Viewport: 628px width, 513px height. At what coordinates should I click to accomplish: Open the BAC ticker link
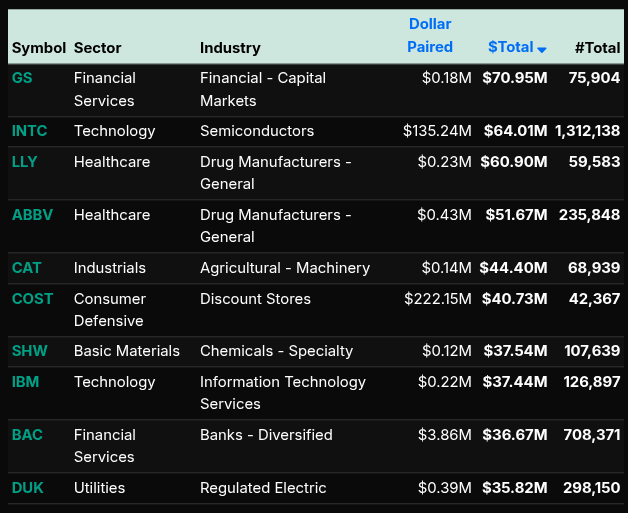[x=27, y=435]
